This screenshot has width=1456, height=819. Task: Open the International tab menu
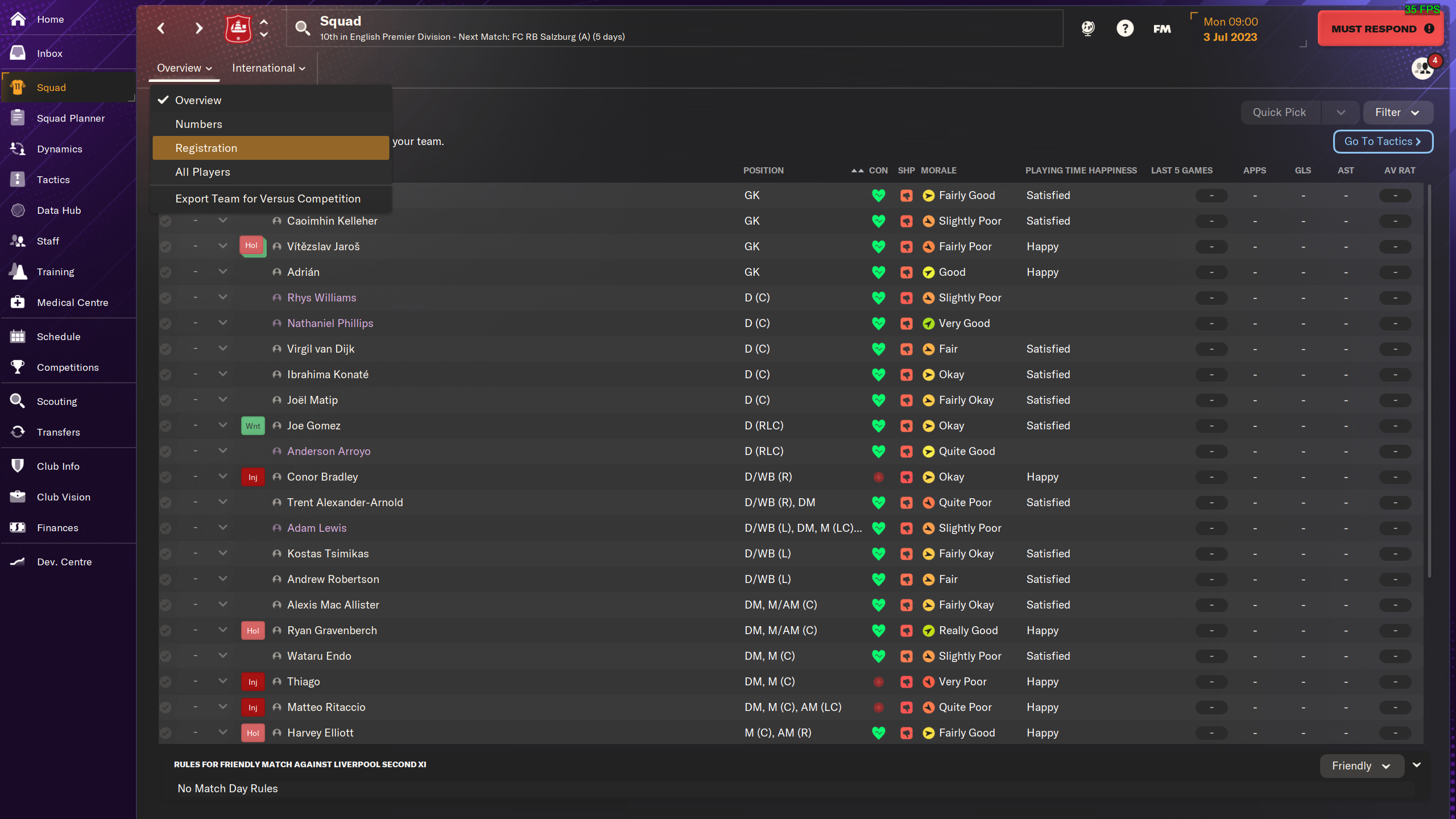[268, 68]
